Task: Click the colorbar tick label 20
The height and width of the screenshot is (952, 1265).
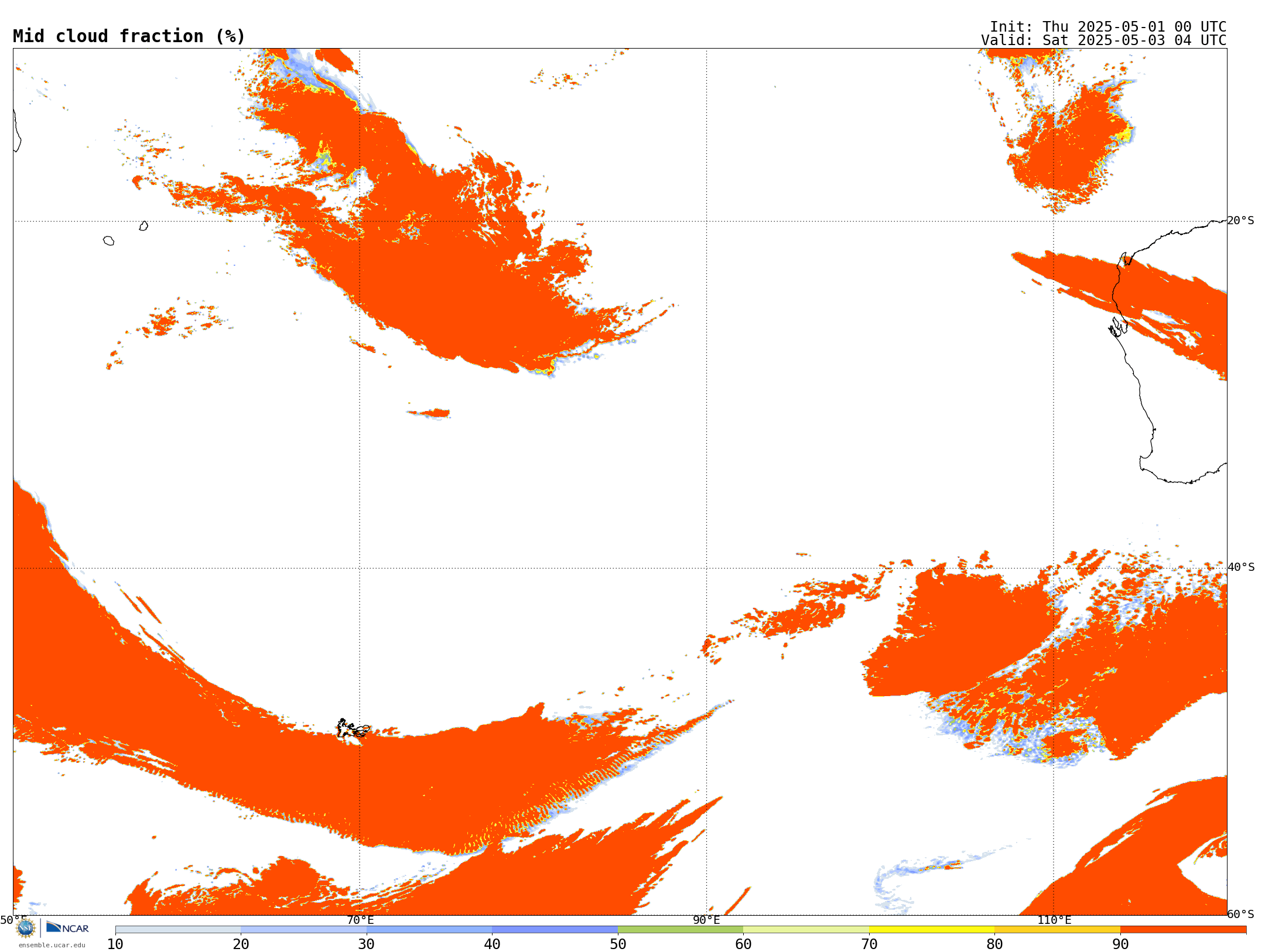Action: 241,944
